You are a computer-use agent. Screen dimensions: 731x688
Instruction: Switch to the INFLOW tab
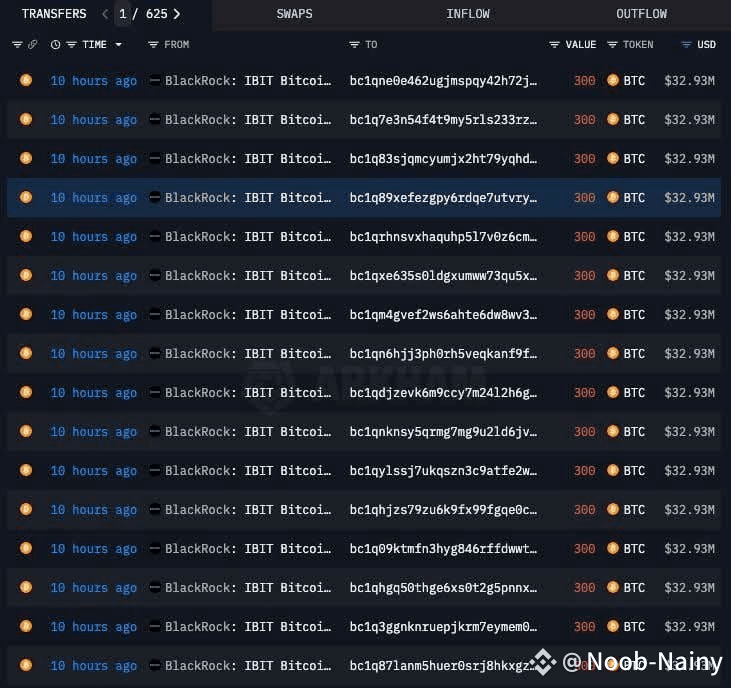point(468,14)
